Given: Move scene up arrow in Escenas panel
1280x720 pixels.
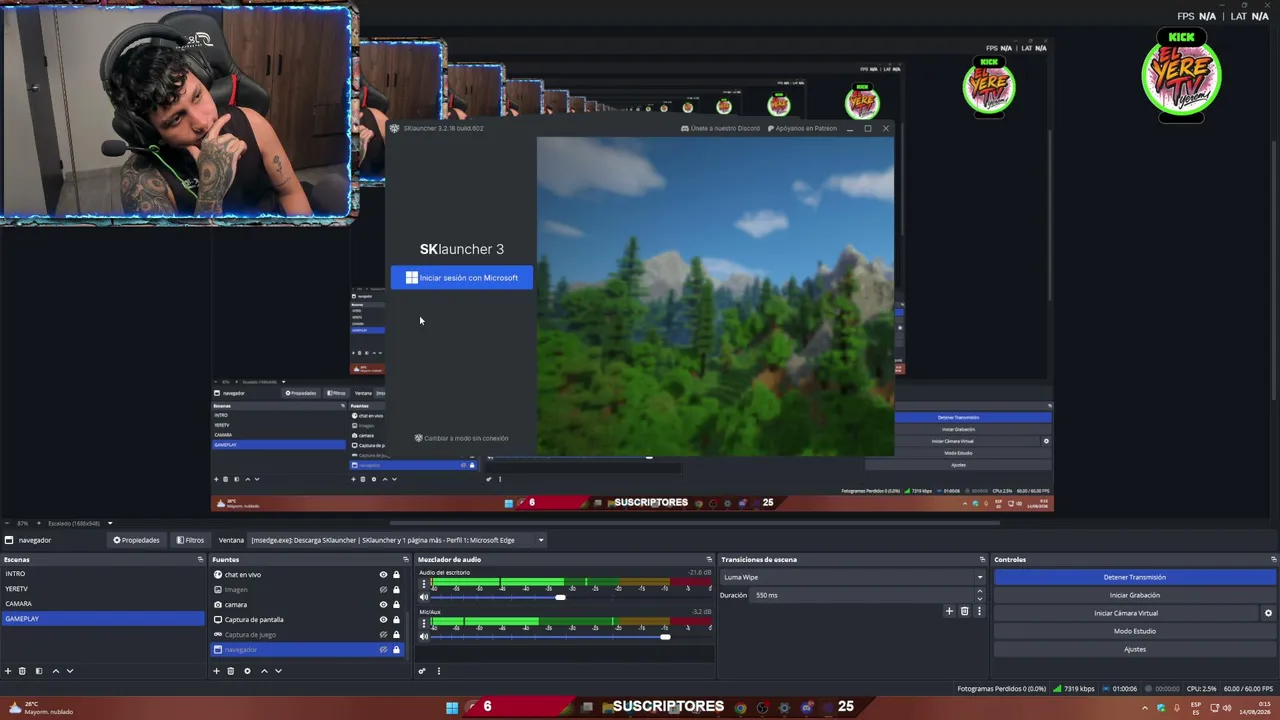Looking at the screenshot, I should (56, 671).
